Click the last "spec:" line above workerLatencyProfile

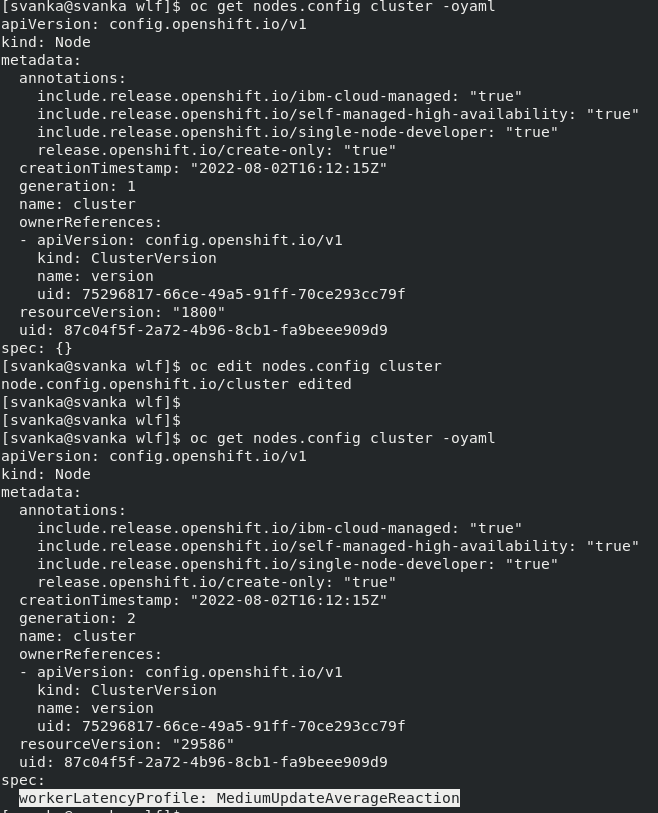coord(23,780)
